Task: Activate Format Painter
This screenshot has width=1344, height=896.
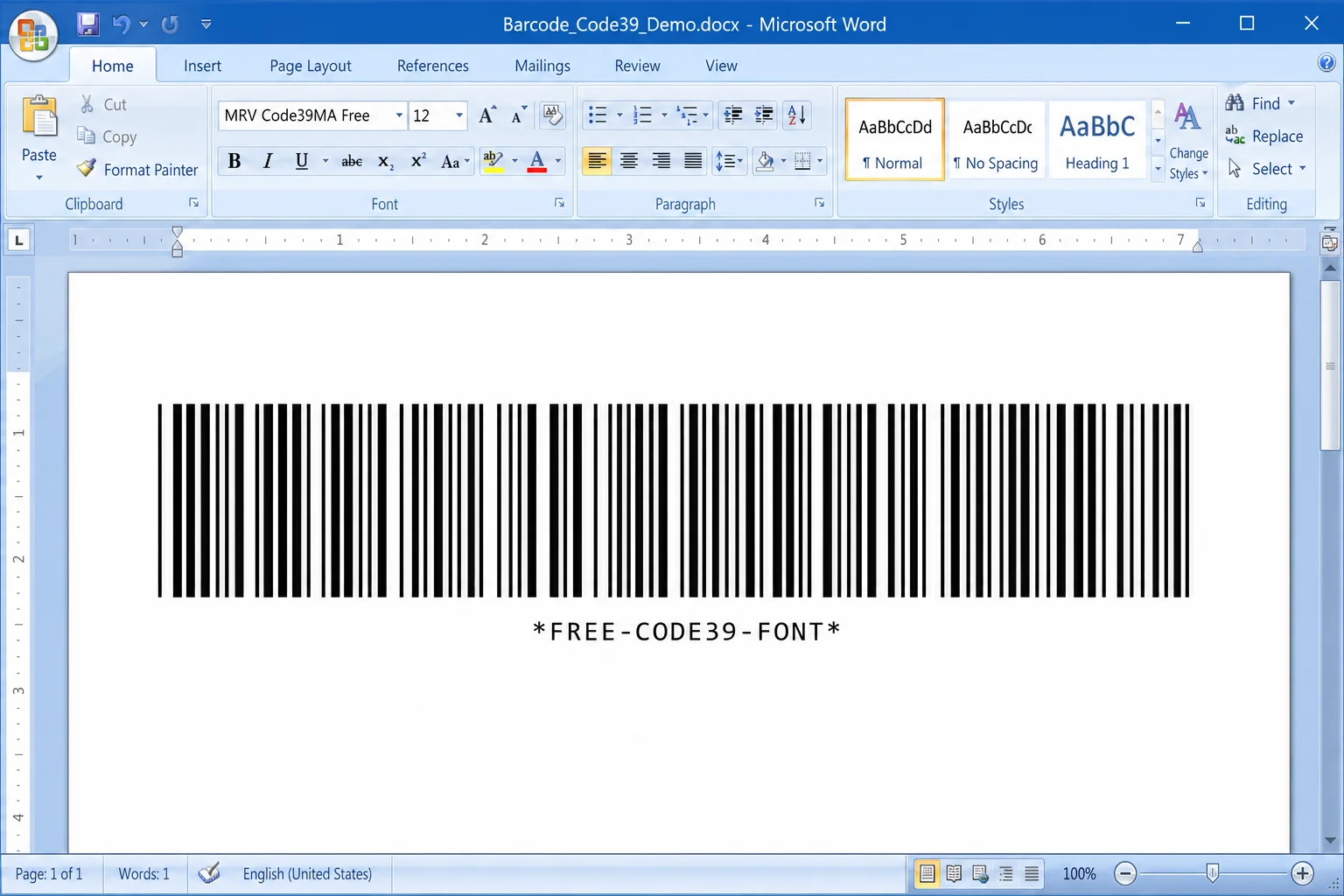Action: coord(137,170)
